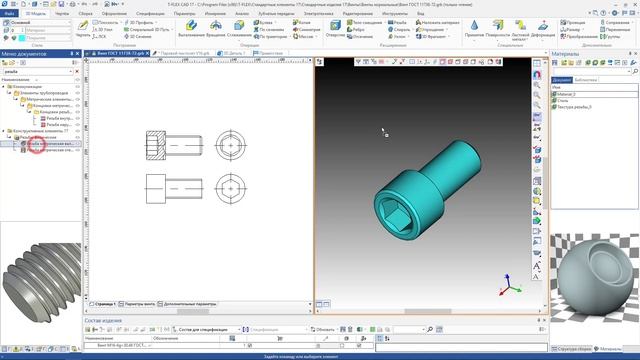Click the Булева (Boolean) operation

pyautogui.click(x=263, y=22)
